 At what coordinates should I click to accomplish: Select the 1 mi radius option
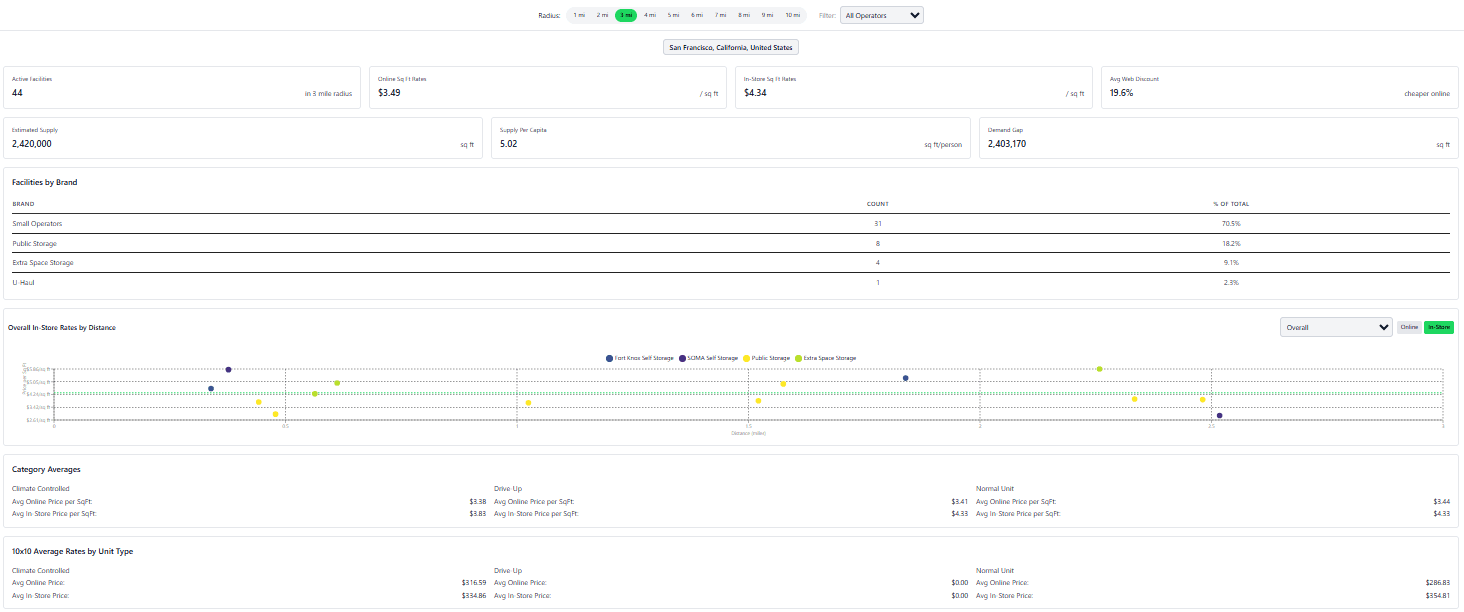click(579, 15)
